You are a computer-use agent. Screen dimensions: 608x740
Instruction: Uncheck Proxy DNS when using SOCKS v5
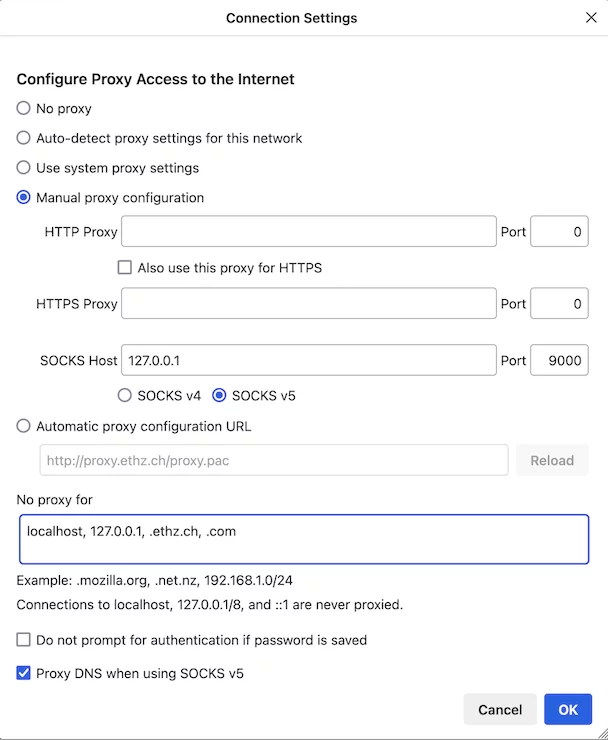coord(24,674)
